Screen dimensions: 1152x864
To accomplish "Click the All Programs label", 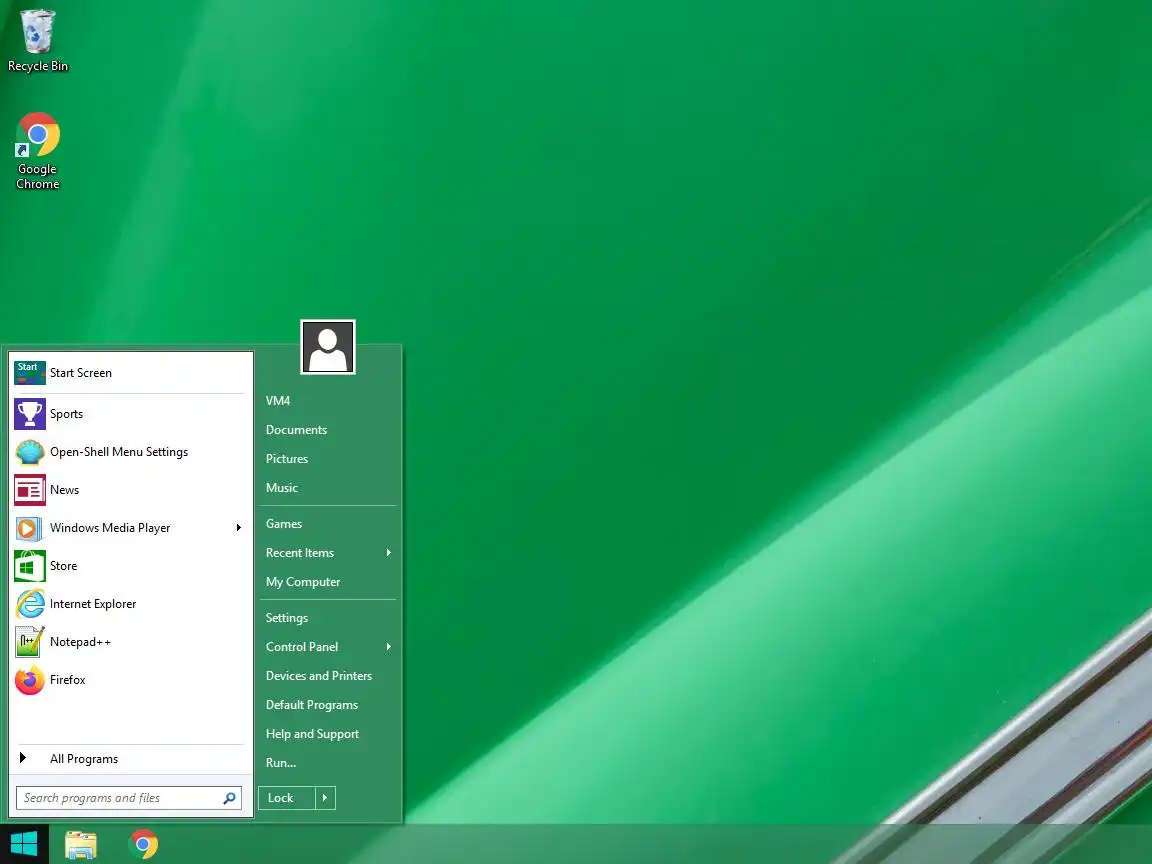I will point(84,759).
